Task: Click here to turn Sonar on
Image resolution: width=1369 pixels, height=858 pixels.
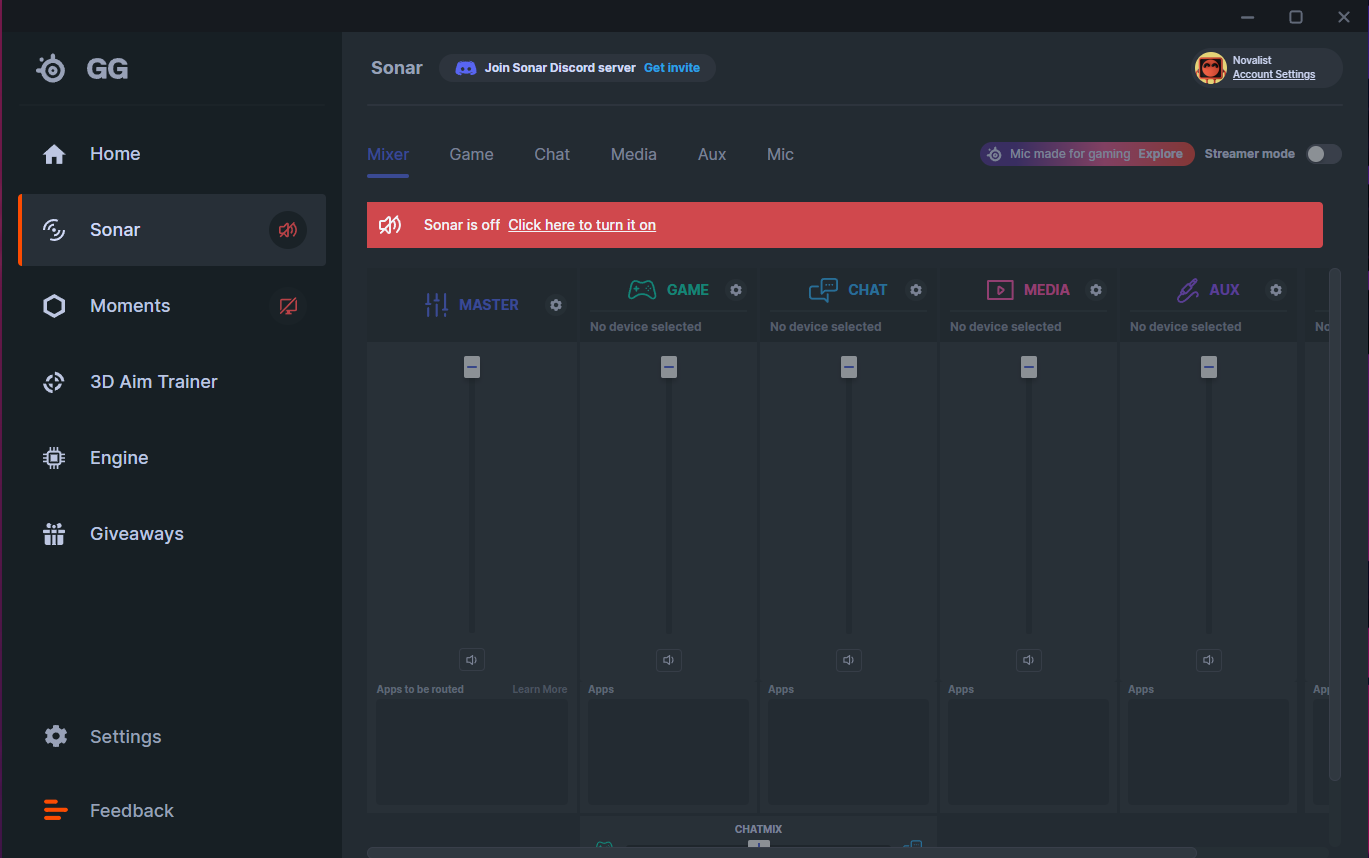Action: coord(582,225)
